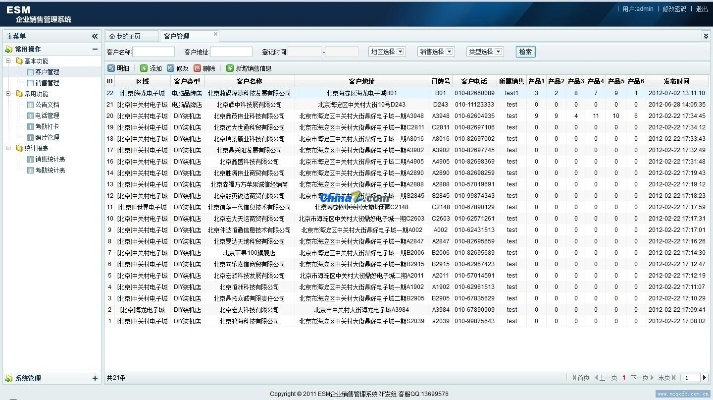Click the end date registration field
This screenshot has height=400, width=713.
click(342, 52)
